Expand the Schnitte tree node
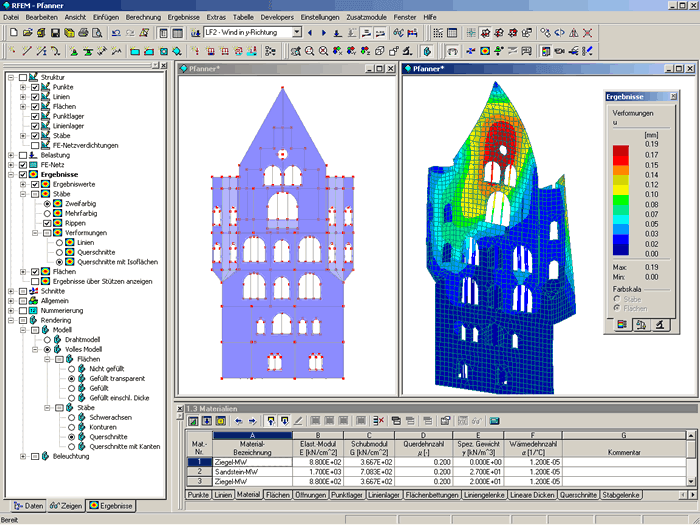 11,291
